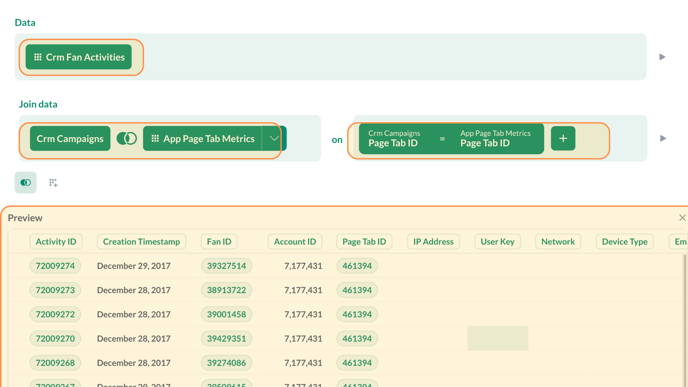Click Activity ID 72009274

click(55, 266)
